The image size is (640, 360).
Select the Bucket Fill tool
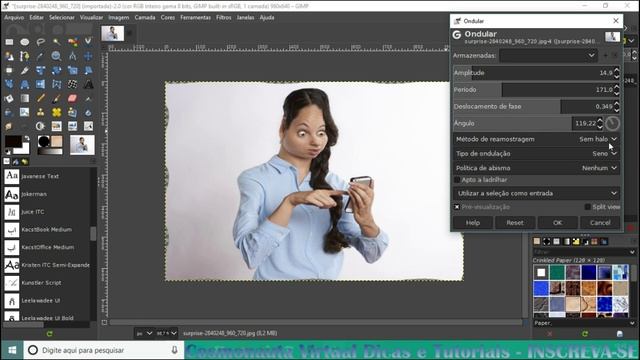pyautogui.click(x=9, y=98)
